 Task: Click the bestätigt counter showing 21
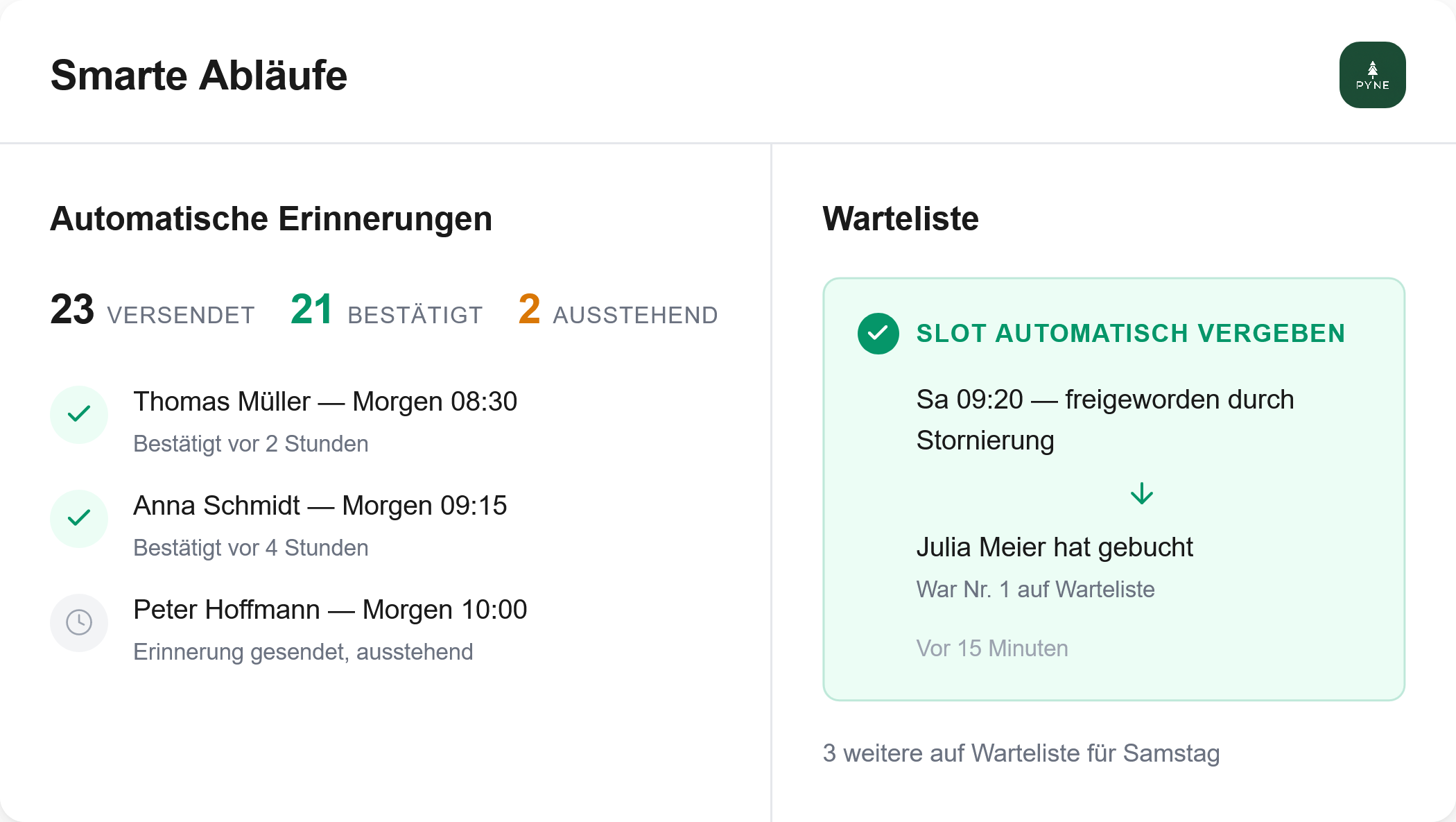(x=385, y=312)
